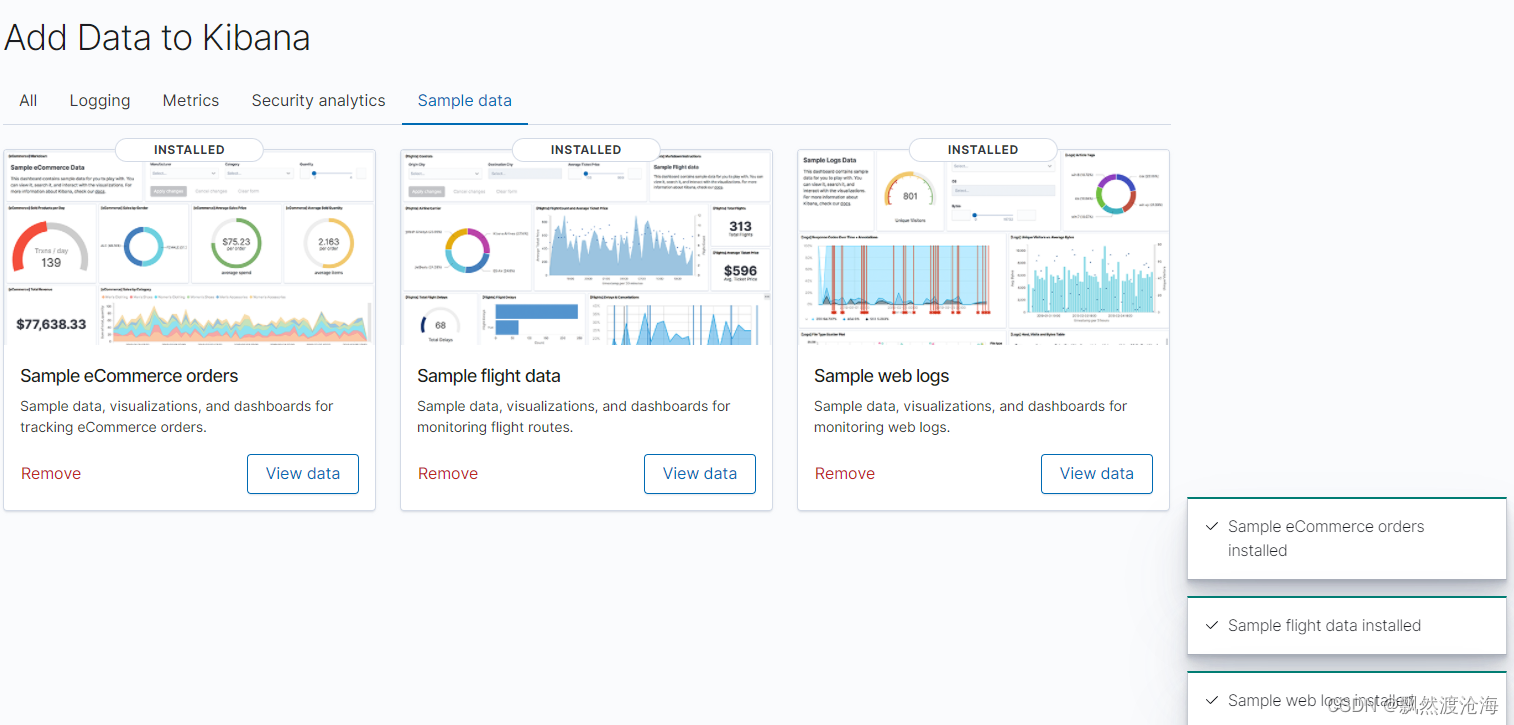
Task: Click INSTALLED badge on web logs card
Action: pos(983,150)
